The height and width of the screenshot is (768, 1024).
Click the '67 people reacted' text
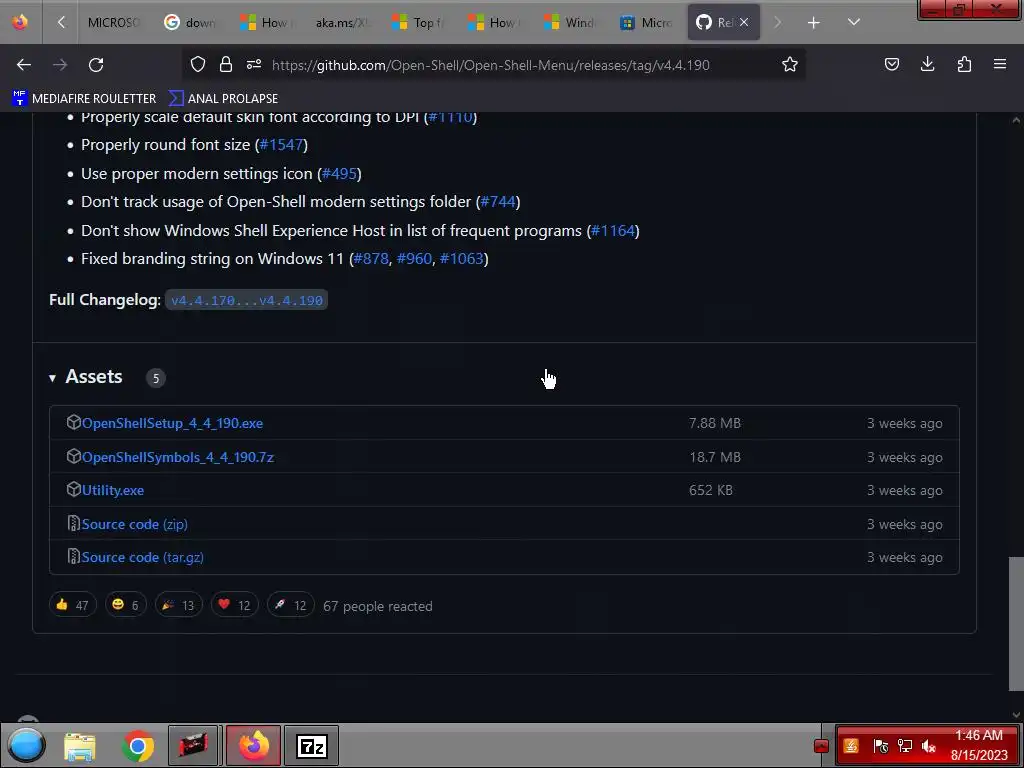click(377, 607)
